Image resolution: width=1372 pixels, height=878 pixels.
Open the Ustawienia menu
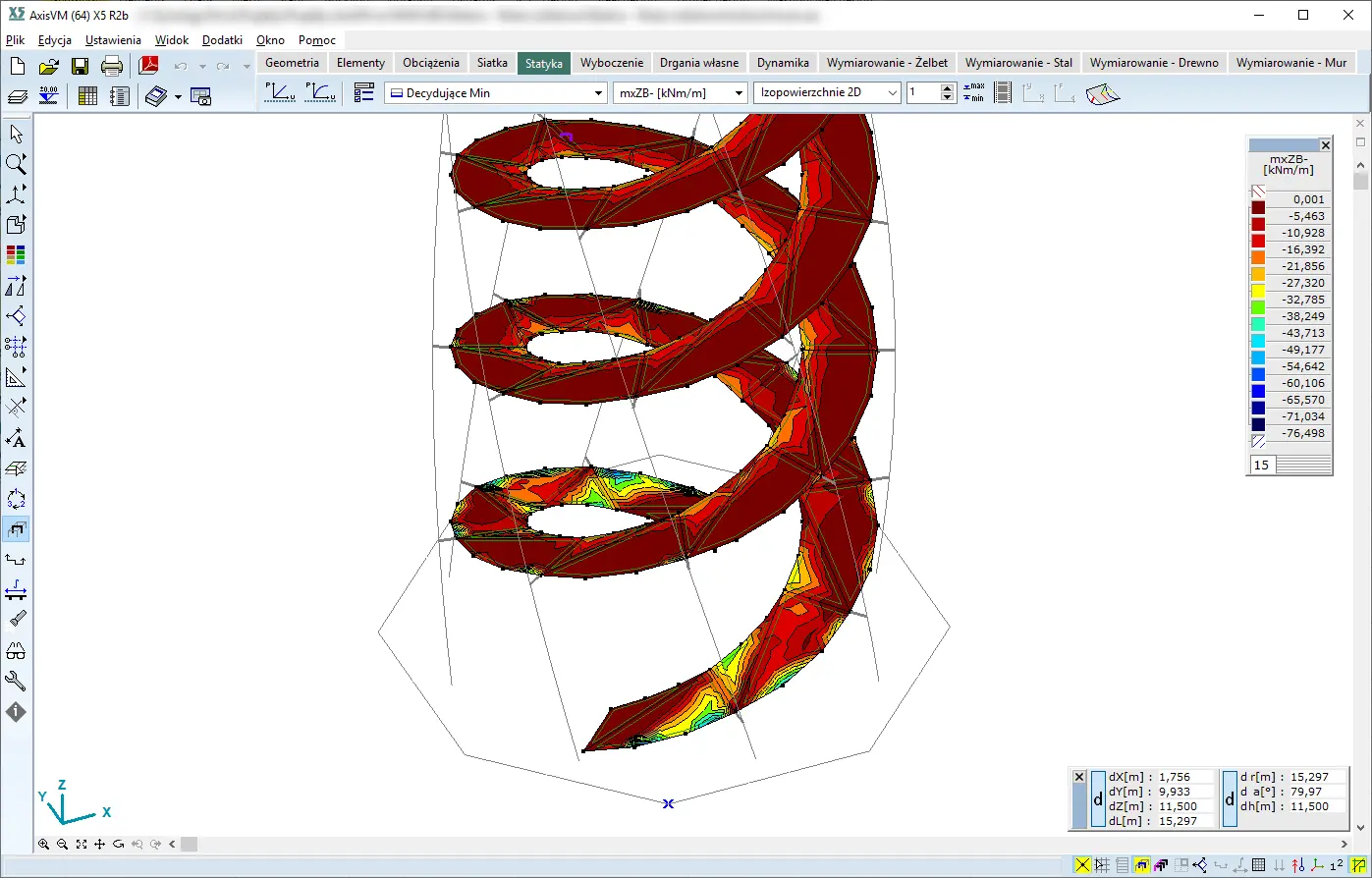tap(113, 40)
